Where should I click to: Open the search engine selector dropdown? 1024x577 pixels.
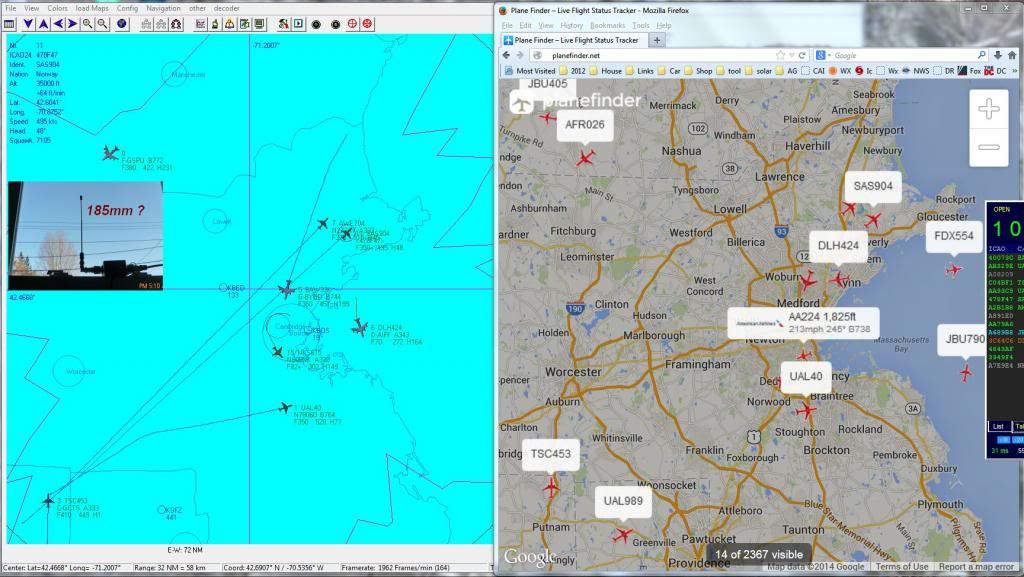click(x=822, y=55)
